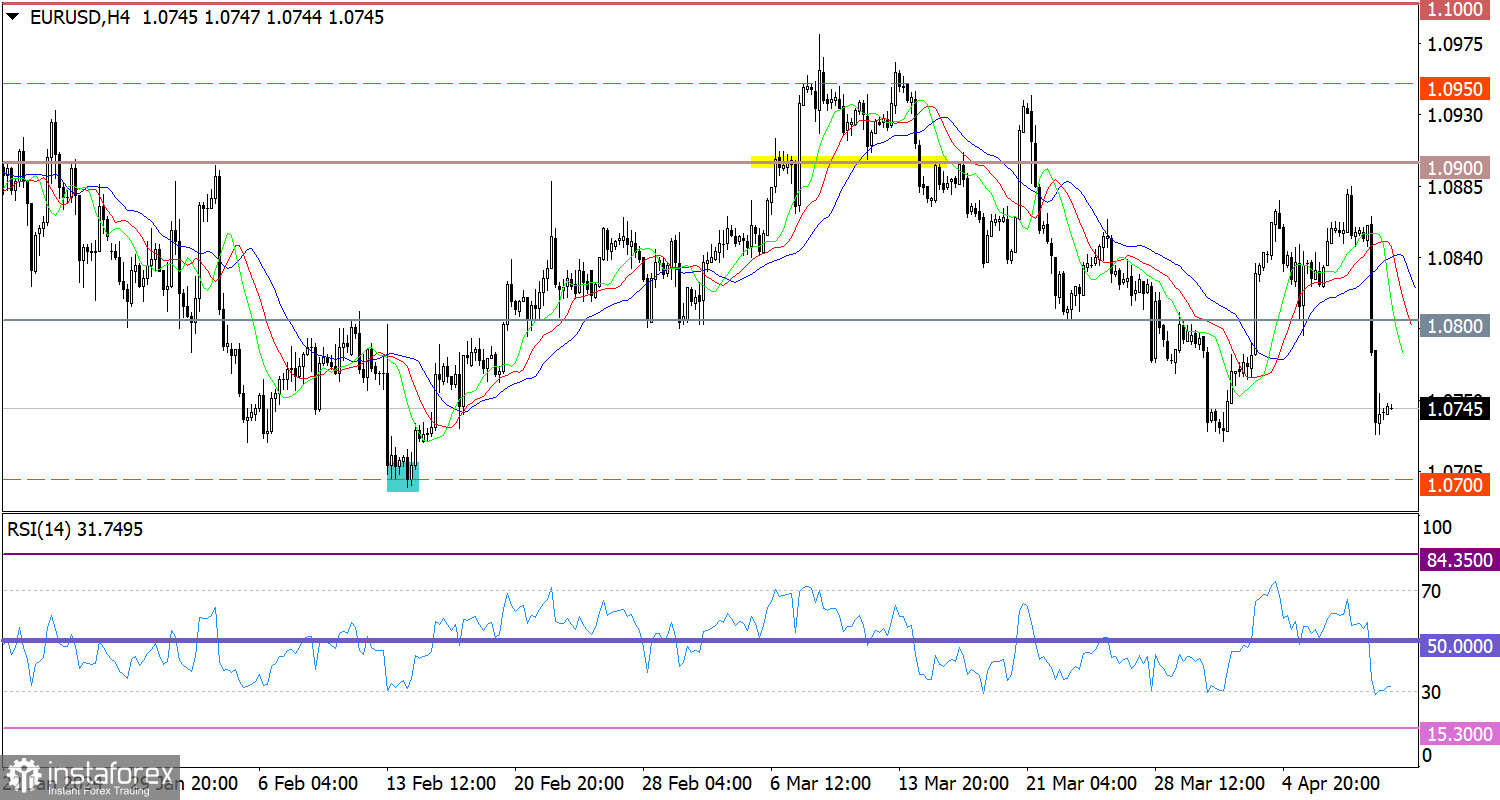This screenshot has height=800, width=1500.
Task: Select the current price label 1.0745
Action: 1456,408
